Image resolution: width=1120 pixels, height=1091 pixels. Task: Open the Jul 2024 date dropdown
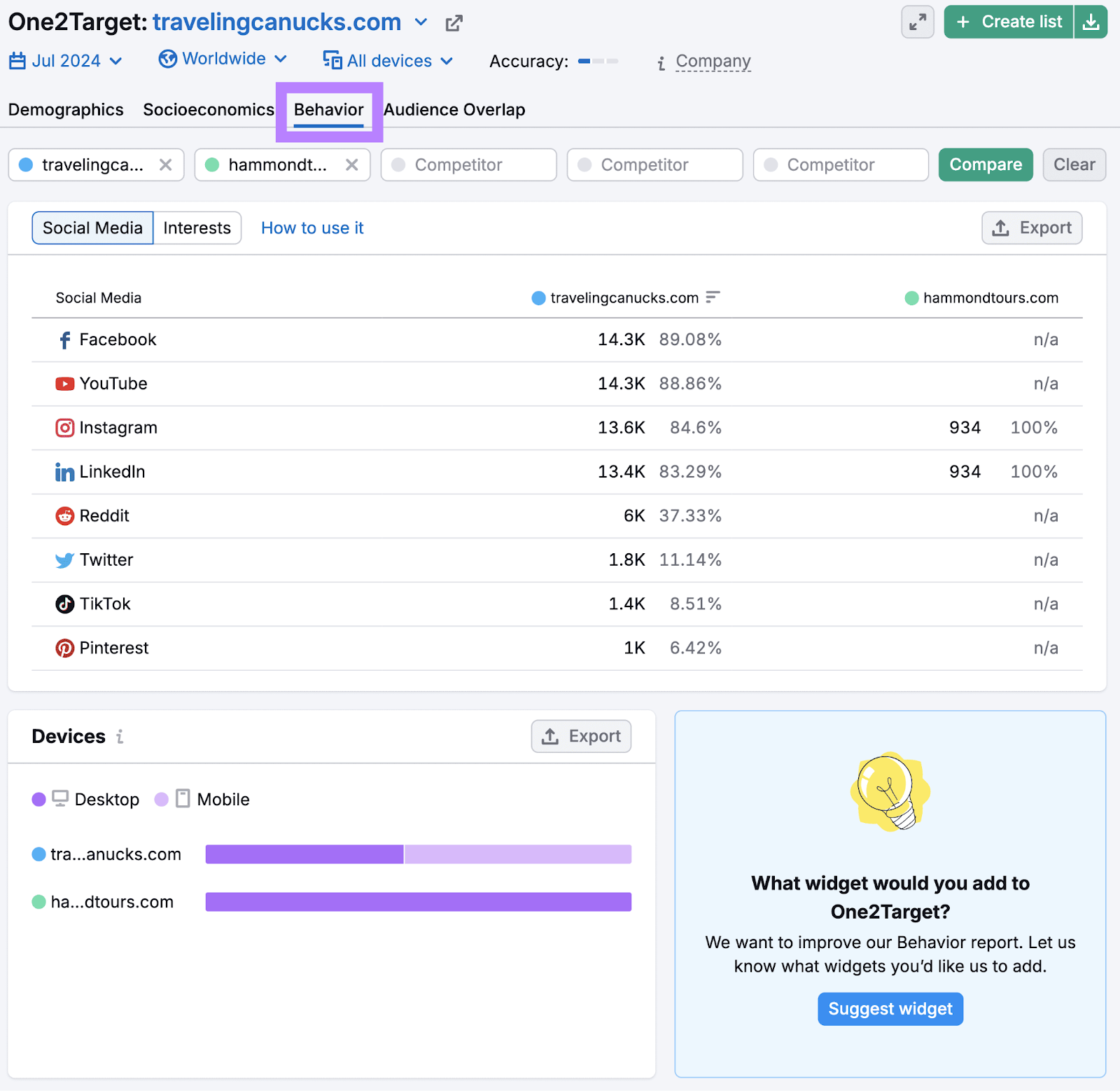66,61
